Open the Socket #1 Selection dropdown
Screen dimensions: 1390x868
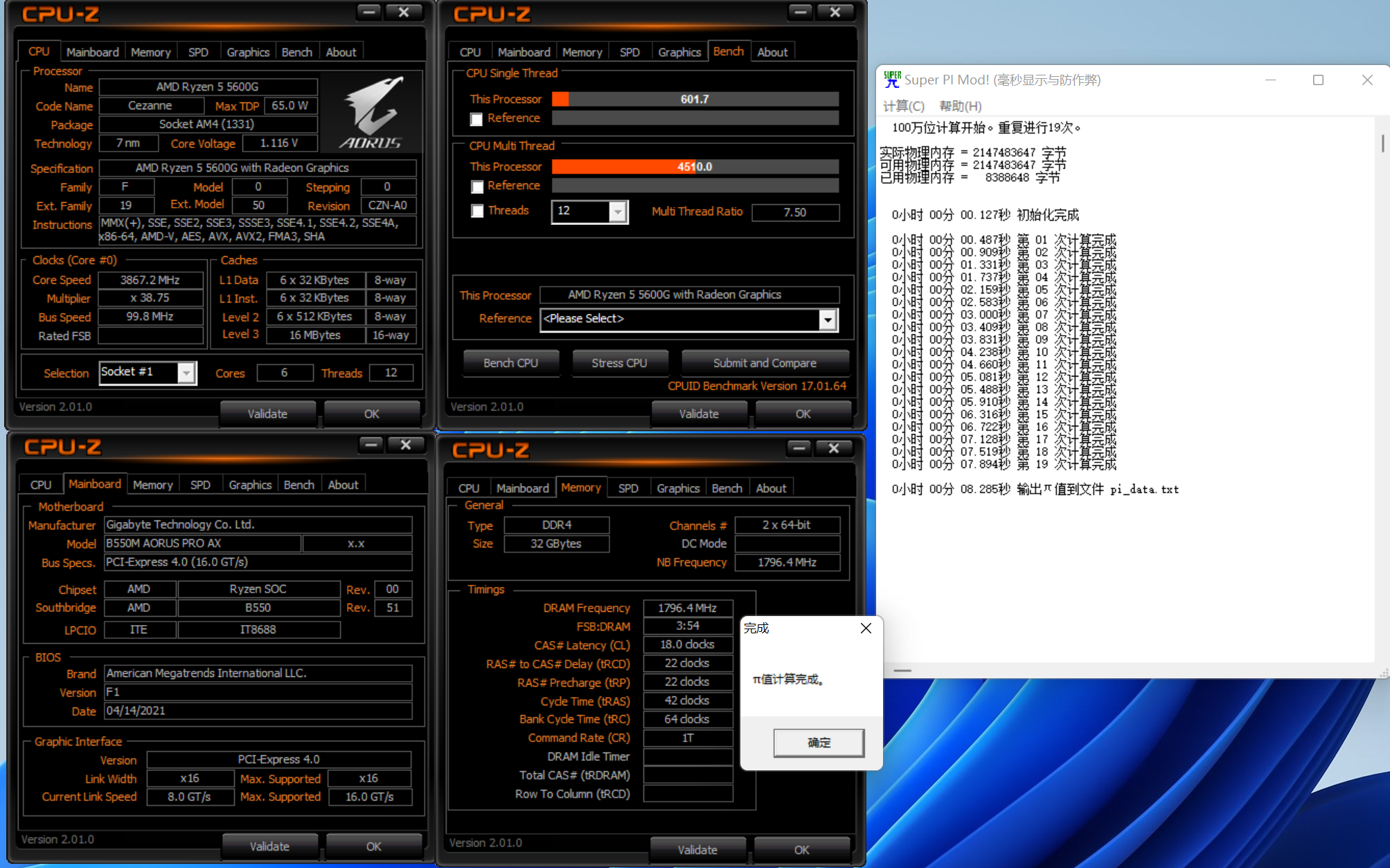point(185,372)
